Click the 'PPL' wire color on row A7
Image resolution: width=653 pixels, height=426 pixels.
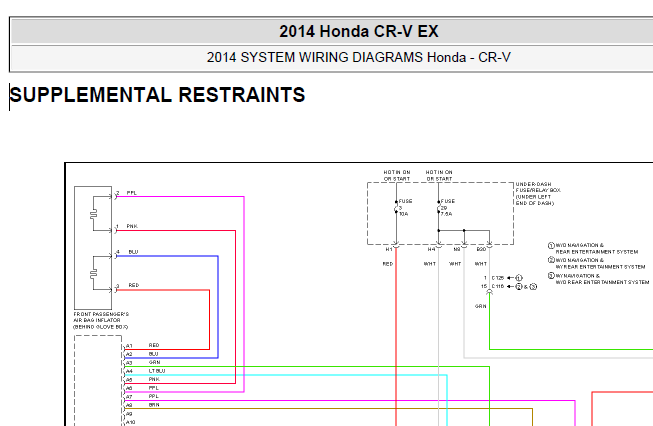click(x=153, y=397)
